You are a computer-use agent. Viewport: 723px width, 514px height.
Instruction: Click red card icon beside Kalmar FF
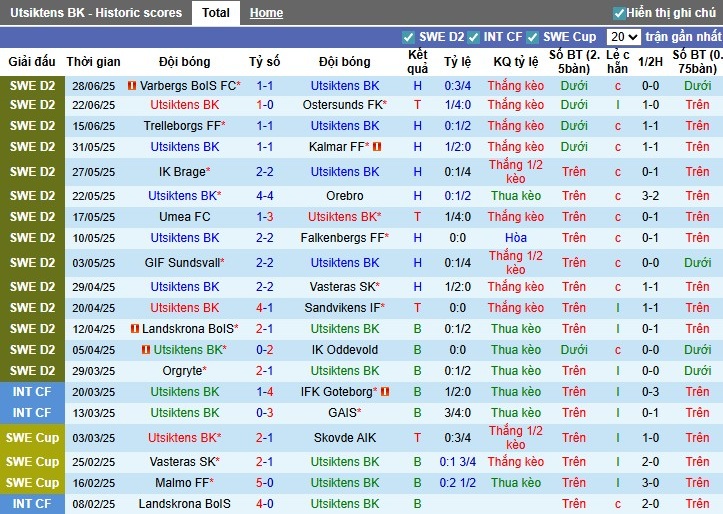click(x=377, y=147)
